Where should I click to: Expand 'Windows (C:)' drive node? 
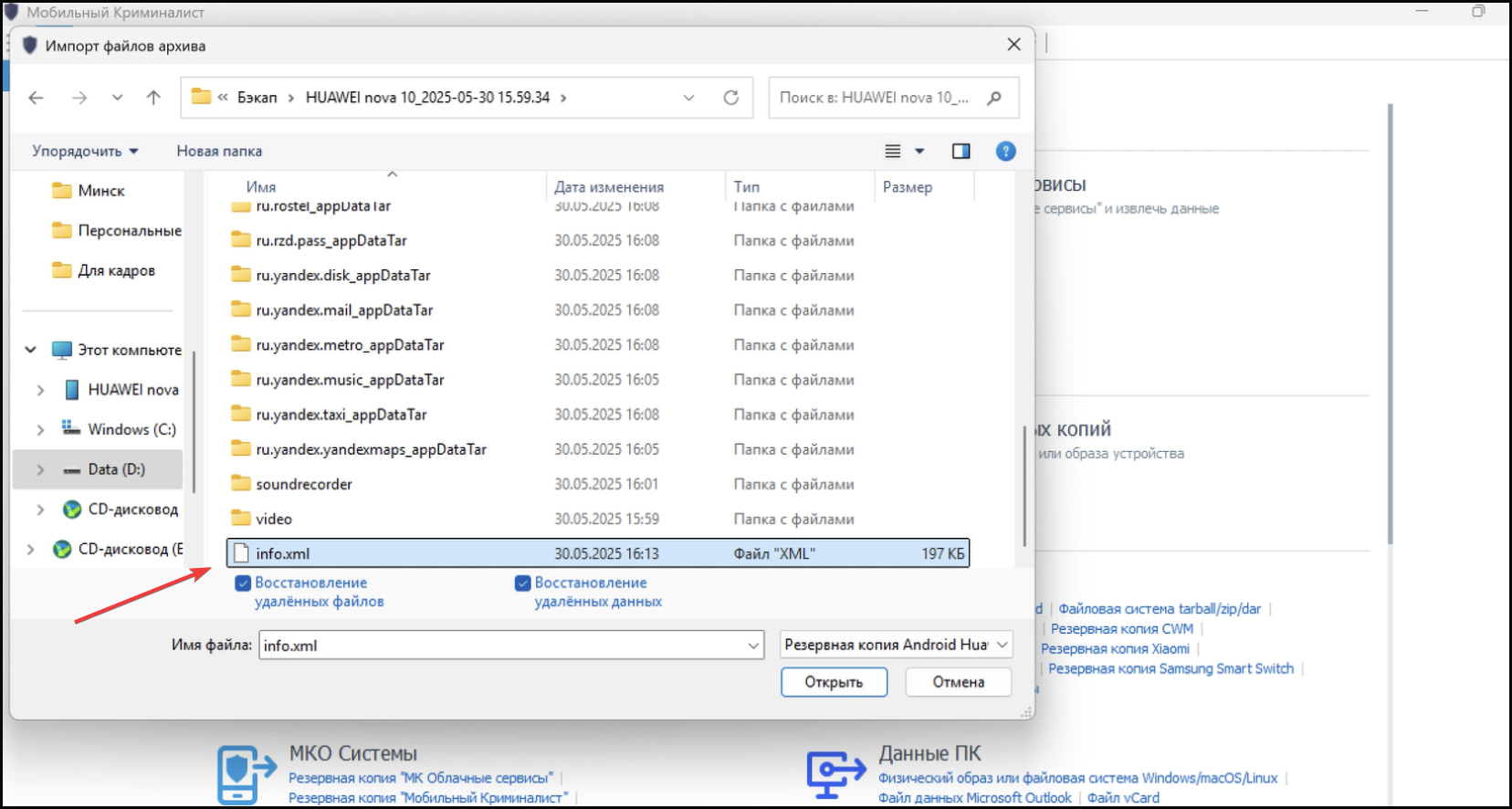coord(40,429)
